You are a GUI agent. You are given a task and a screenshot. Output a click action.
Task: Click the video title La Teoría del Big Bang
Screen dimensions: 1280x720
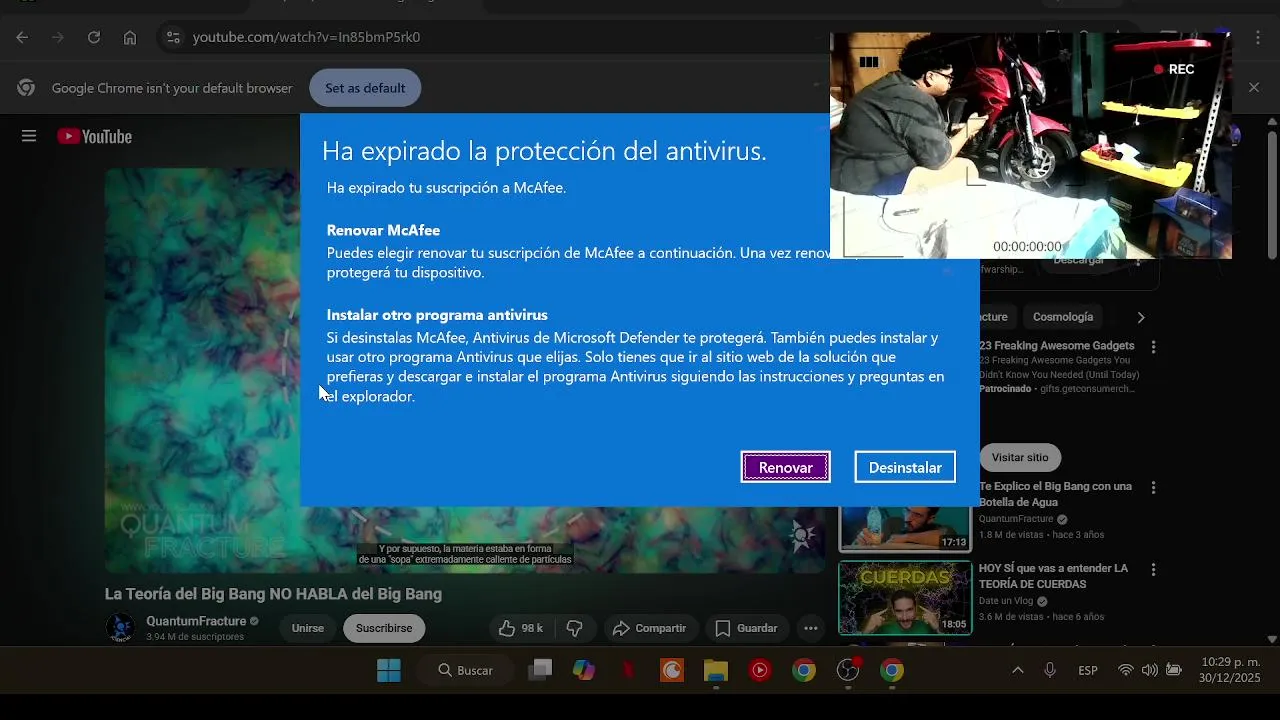point(273,594)
